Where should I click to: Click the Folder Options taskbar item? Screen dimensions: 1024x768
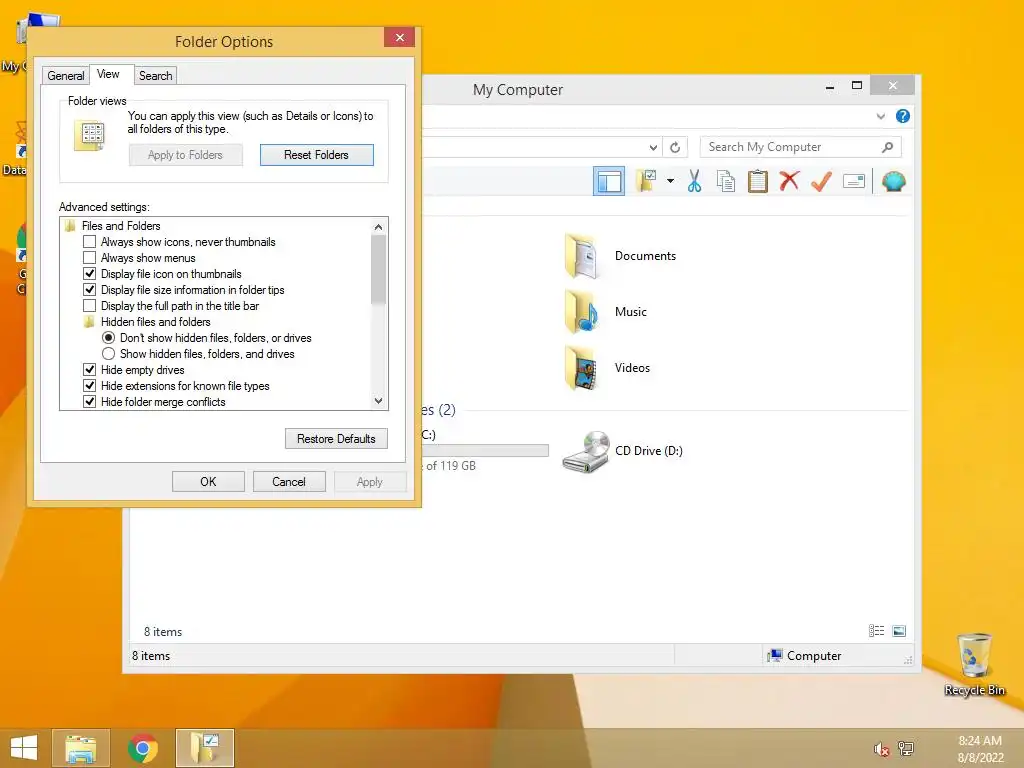tap(204, 748)
